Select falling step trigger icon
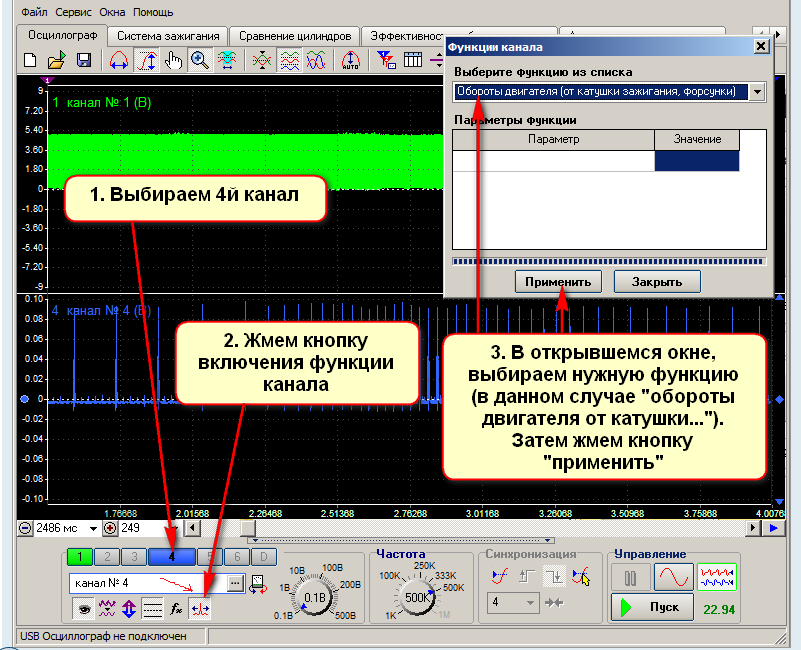 point(554,577)
